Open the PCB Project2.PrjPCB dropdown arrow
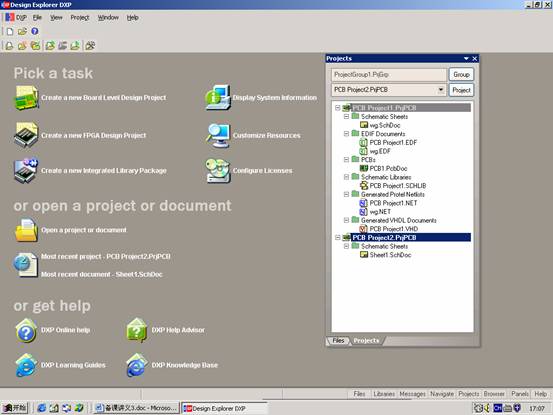This screenshot has height=415, width=553. click(x=441, y=90)
